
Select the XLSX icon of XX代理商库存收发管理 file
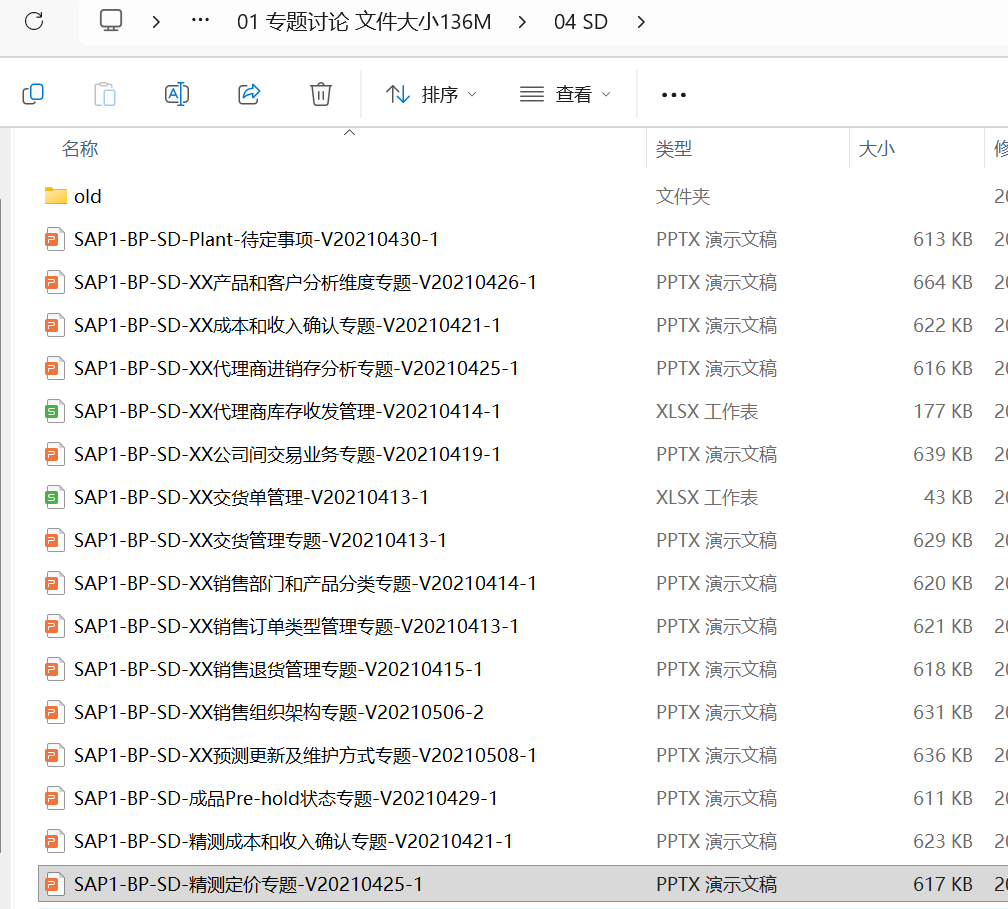[55, 411]
